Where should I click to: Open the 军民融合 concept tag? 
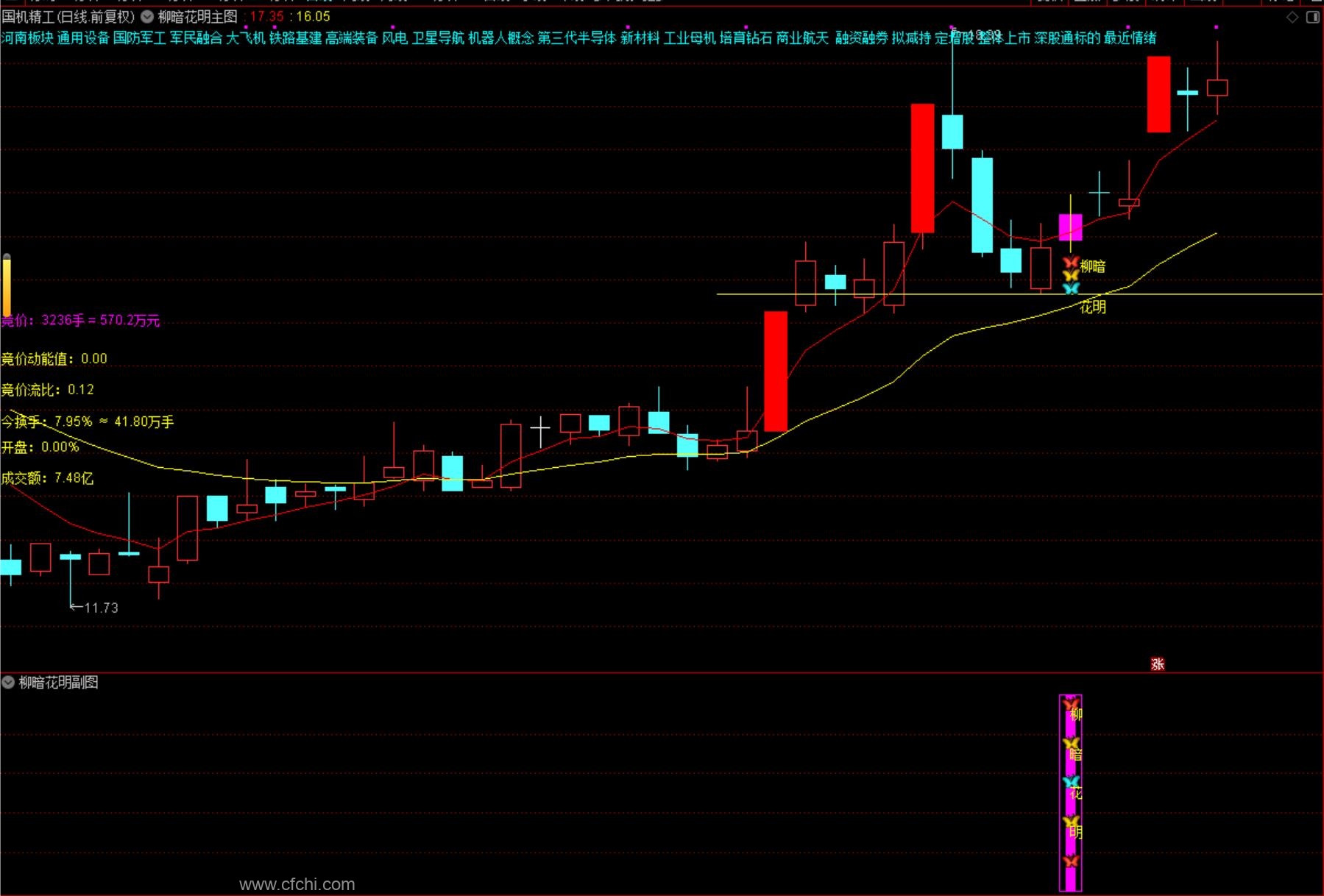coord(196,38)
